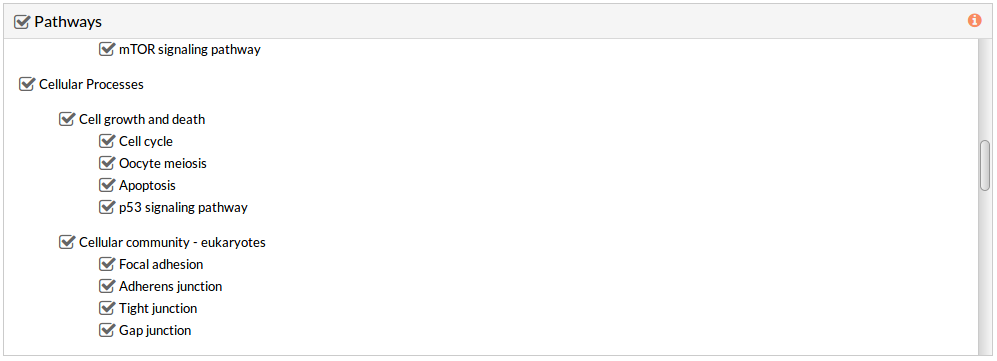
Task: Uncheck the Gap junction pathway
Action: [107, 330]
